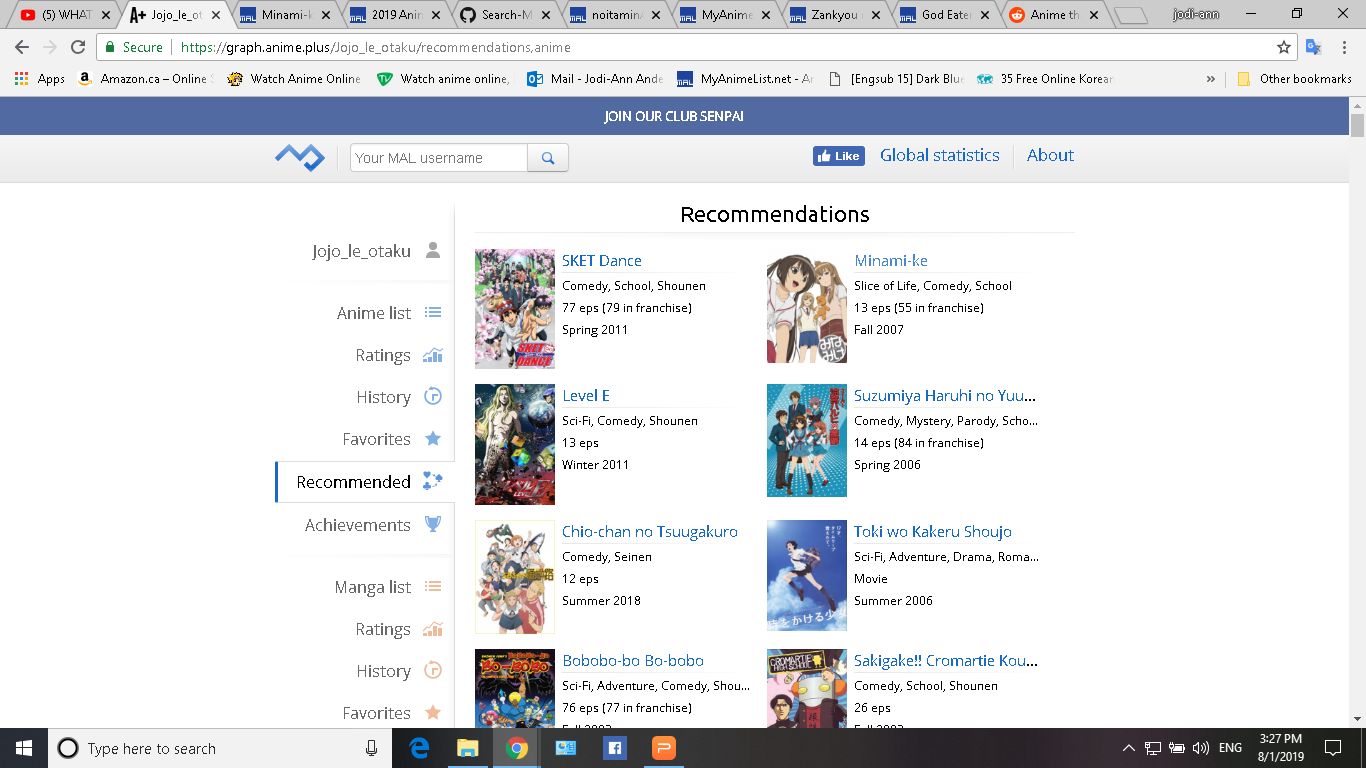The height and width of the screenshot is (768, 1366).
Task: Click the graph.anime.plus logo icon
Action: click(x=300, y=157)
